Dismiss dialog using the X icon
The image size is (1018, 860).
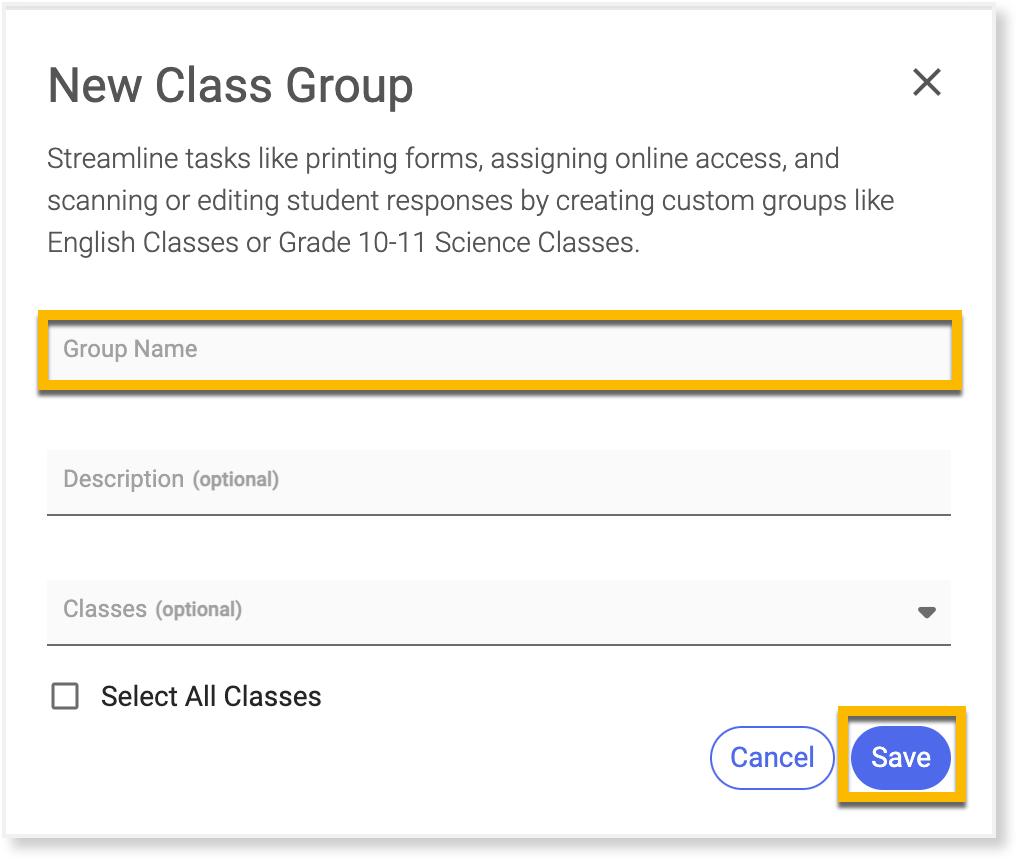(927, 83)
